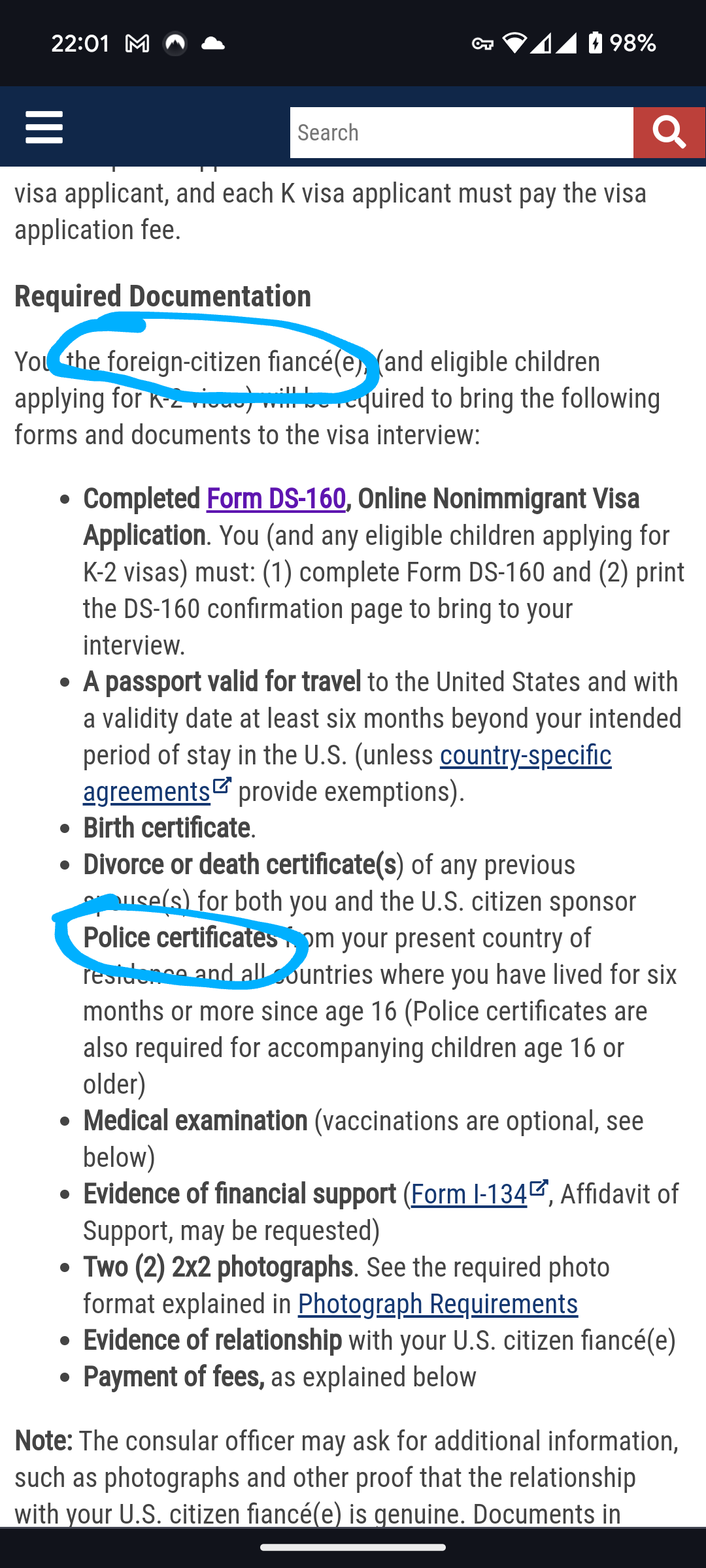Tap the external-link icon after Form I-134
This screenshot has width=706, height=1568.
pos(538,1187)
